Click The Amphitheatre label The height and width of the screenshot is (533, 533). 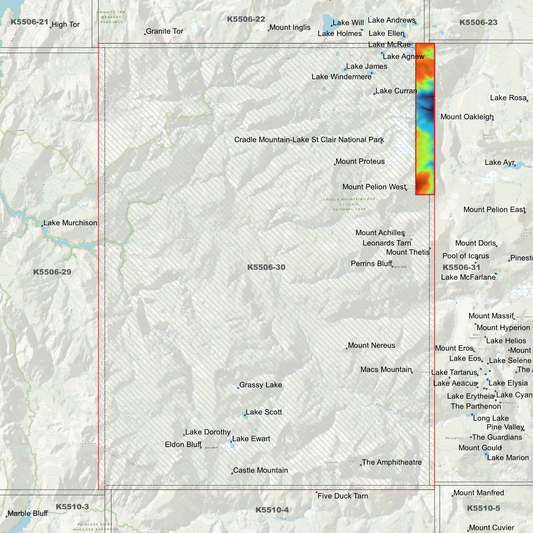point(392,462)
